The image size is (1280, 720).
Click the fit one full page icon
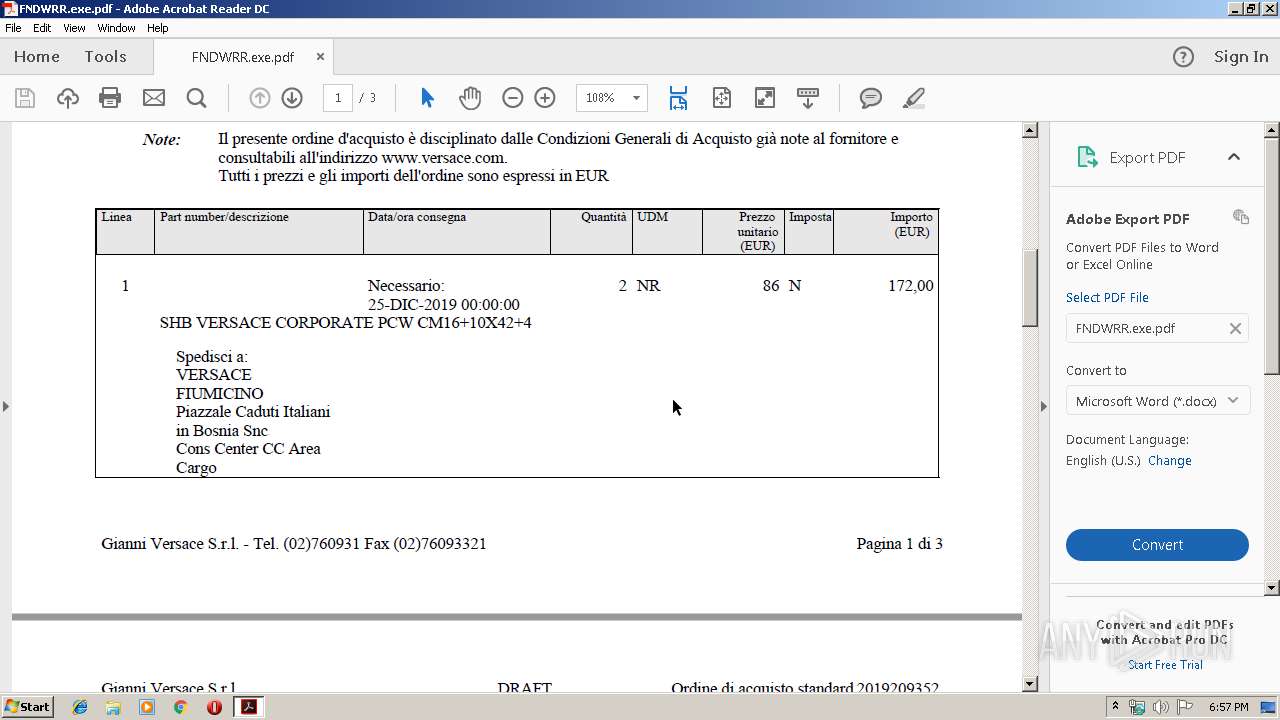click(722, 98)
